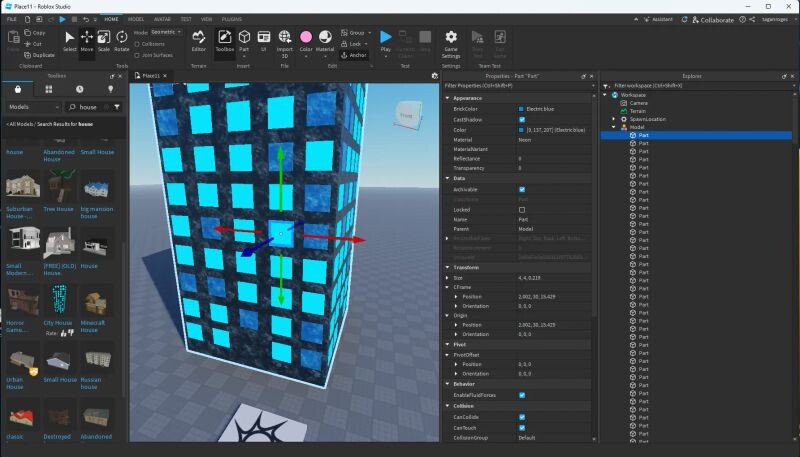Open the Terrain Editor

click(199, 40)
